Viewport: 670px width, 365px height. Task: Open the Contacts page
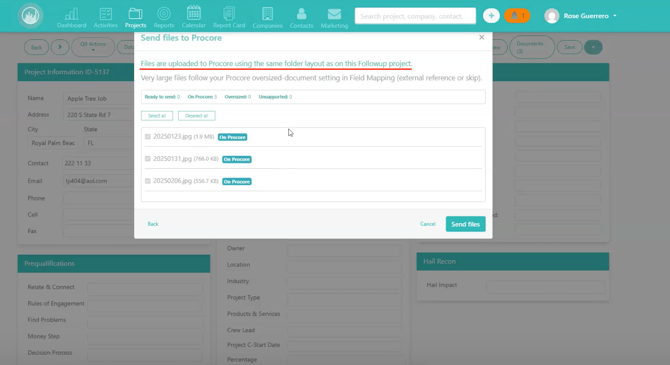pos(301,18)
